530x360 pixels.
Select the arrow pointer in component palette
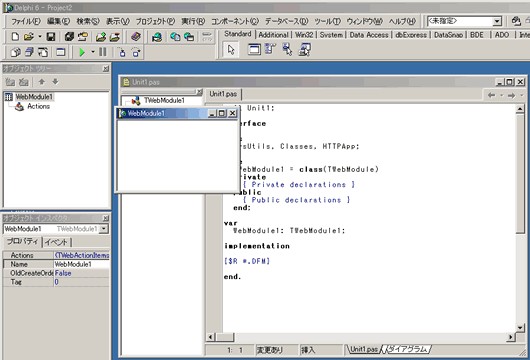tap(231, 50)
